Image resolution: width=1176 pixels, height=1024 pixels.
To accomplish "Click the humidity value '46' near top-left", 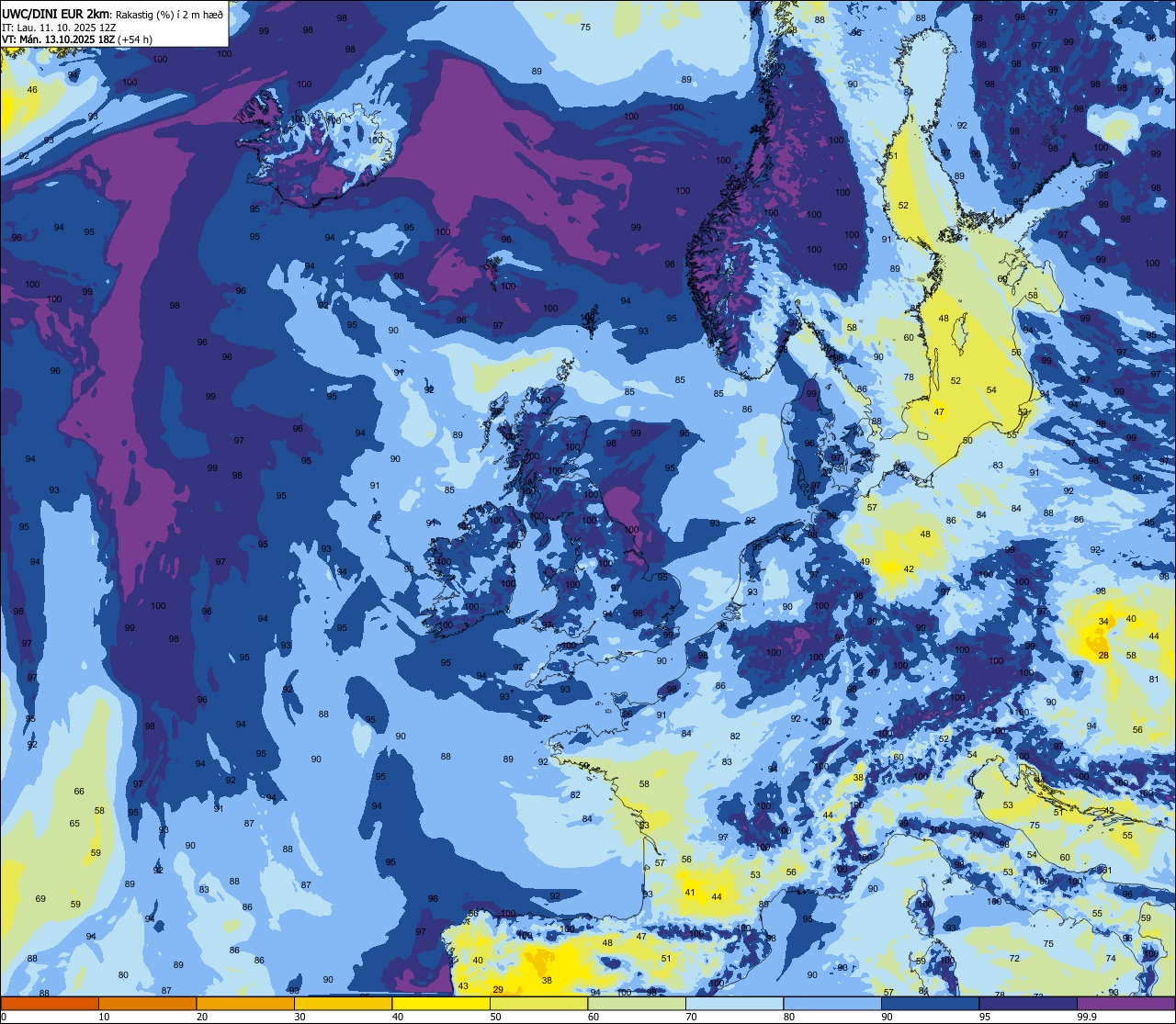I will [x=33, y=89].
